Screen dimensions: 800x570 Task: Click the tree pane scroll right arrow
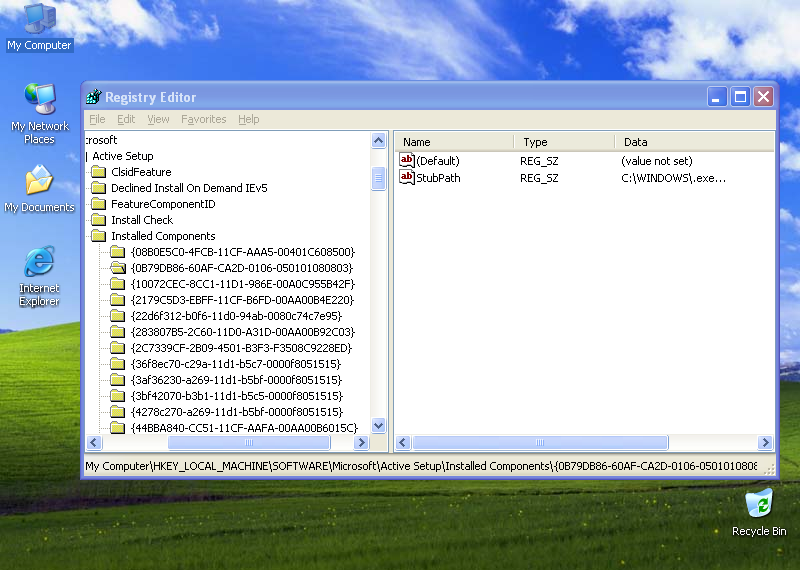(x=361, y=442)
